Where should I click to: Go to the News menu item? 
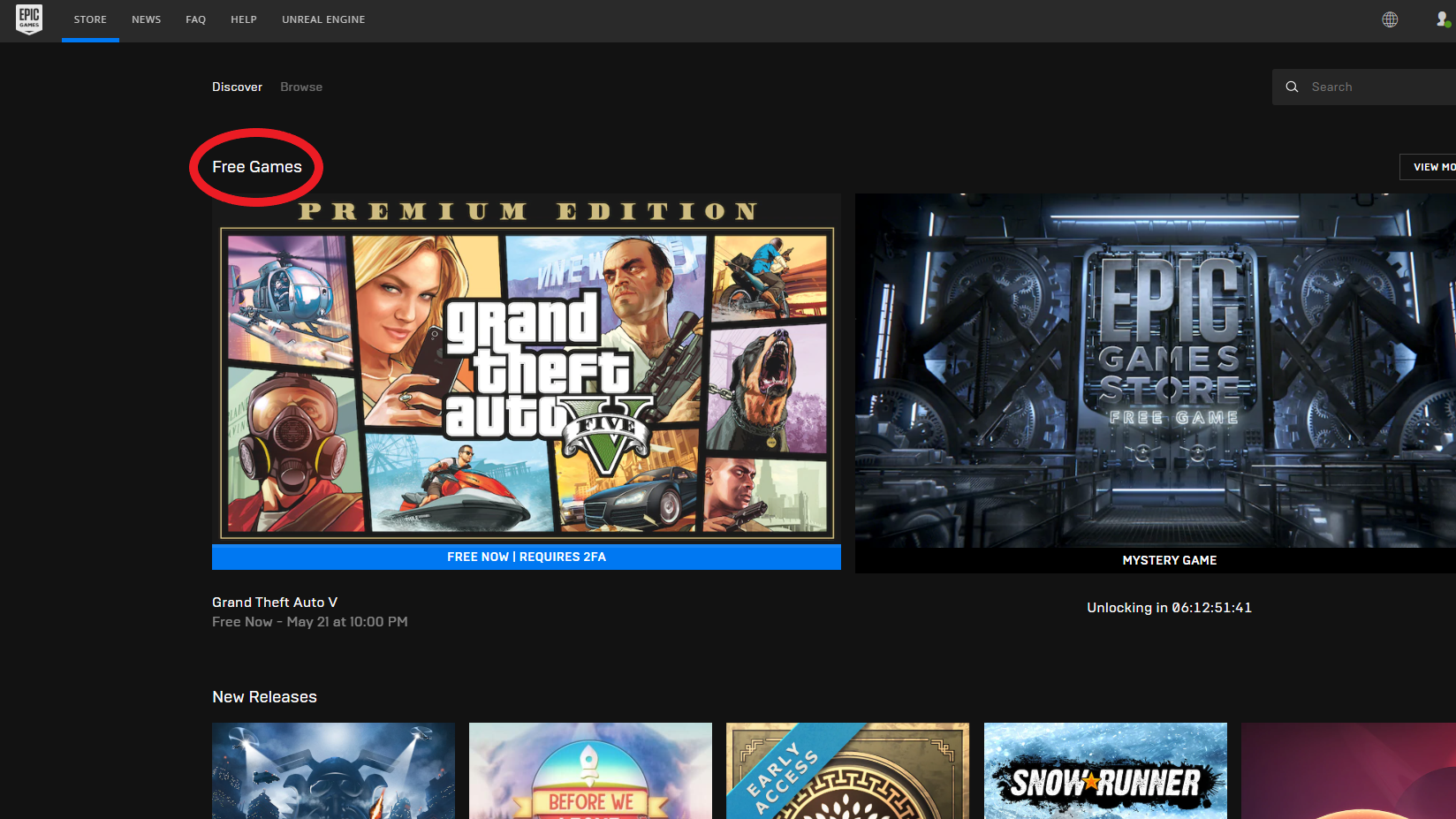pos(147,19)
